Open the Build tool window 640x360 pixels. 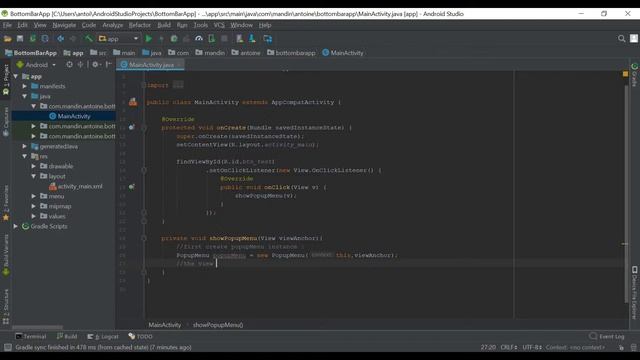click(67, 336)
